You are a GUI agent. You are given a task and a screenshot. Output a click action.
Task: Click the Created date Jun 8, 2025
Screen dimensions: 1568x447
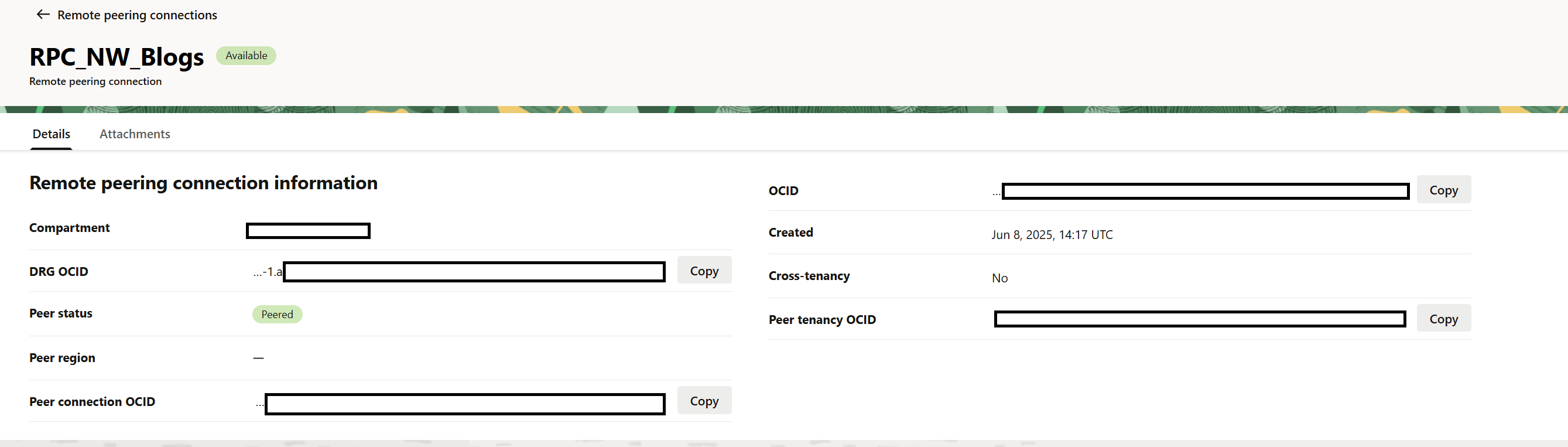coord(1052,234)
